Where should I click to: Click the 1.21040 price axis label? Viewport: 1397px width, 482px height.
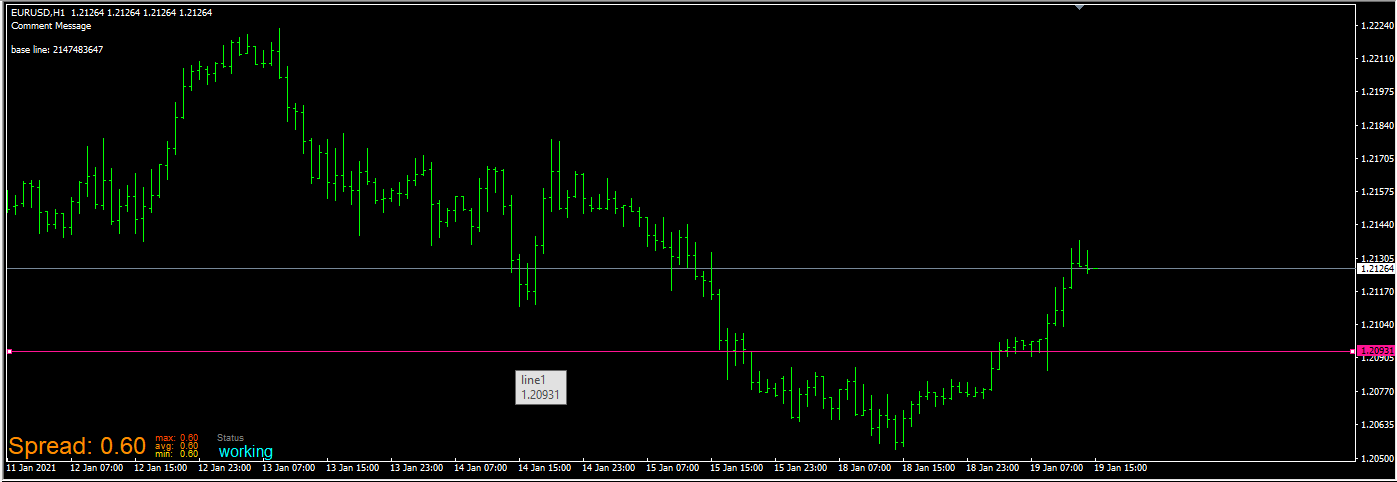(1376, 325)
